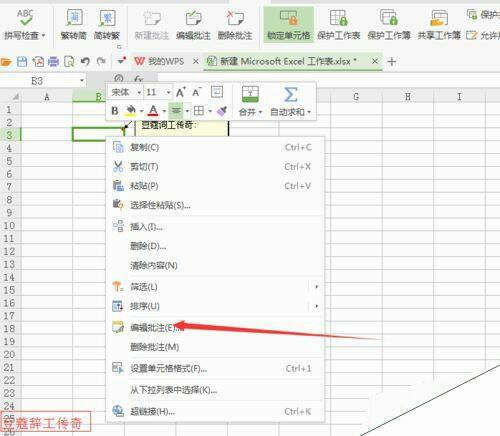Save the workbook with the floppy icon
Image resolution: width=500 pixels, height=436 pixels.
pos(22,62)
